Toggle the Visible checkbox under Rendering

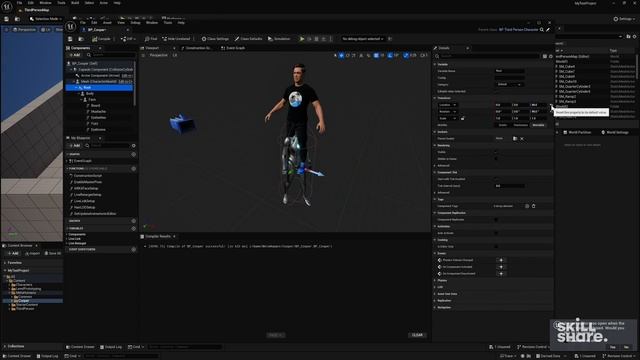tap(496, 152)
